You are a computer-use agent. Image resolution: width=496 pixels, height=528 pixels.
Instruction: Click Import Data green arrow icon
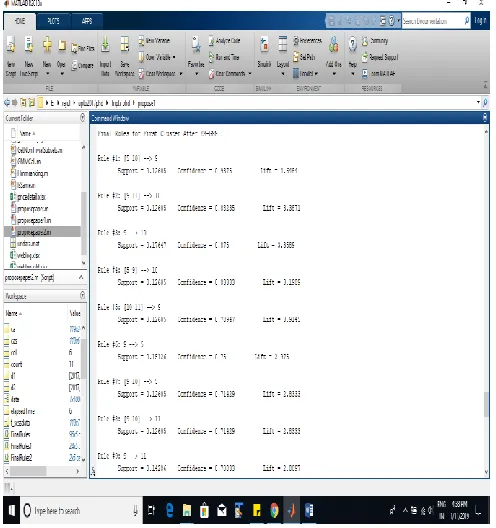[105, 44]
